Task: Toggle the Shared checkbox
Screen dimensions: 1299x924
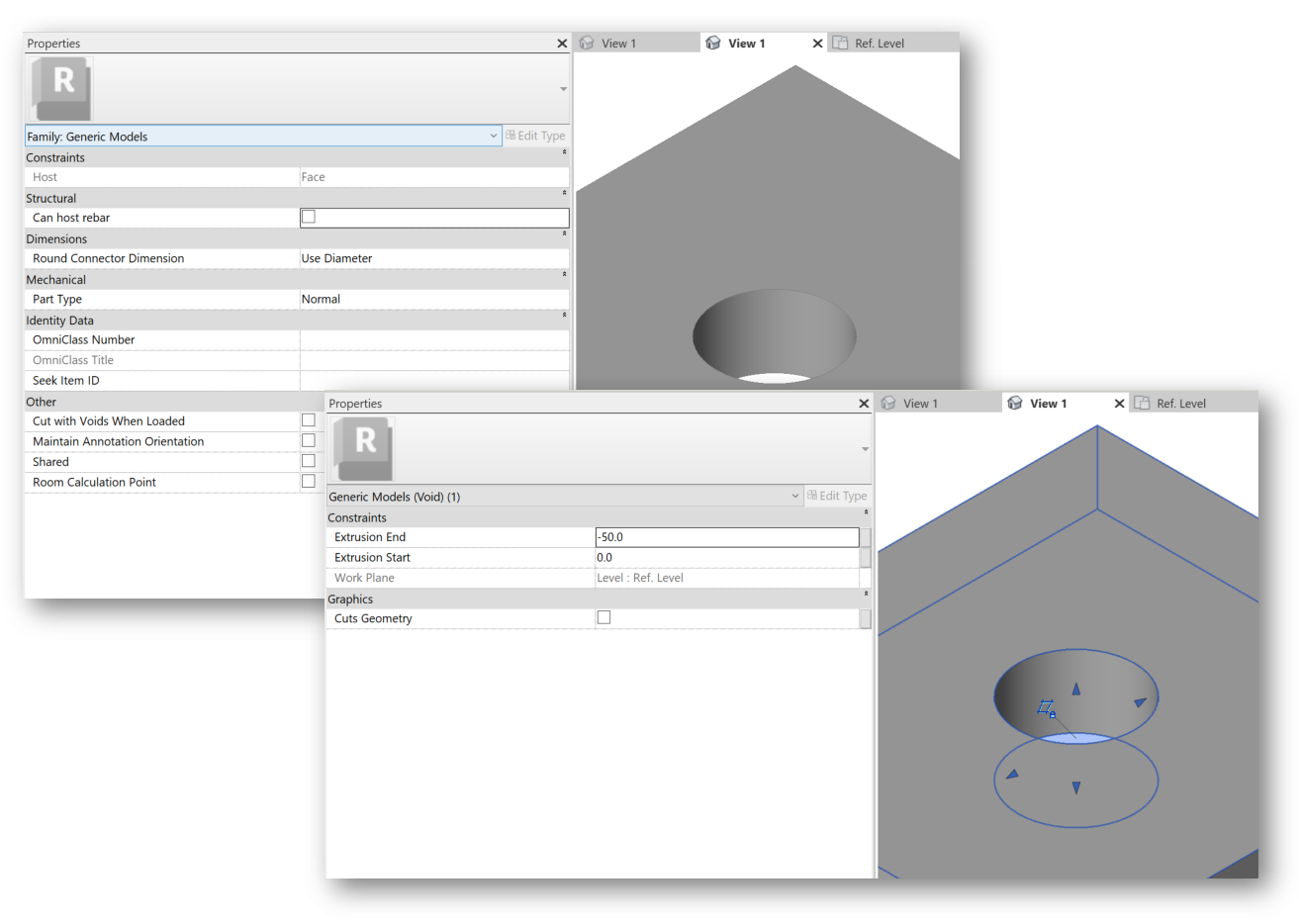Action: point(308,461)
